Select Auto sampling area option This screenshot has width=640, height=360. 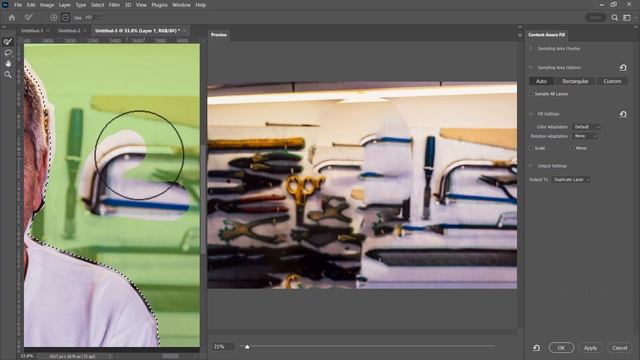coord(541,81)
